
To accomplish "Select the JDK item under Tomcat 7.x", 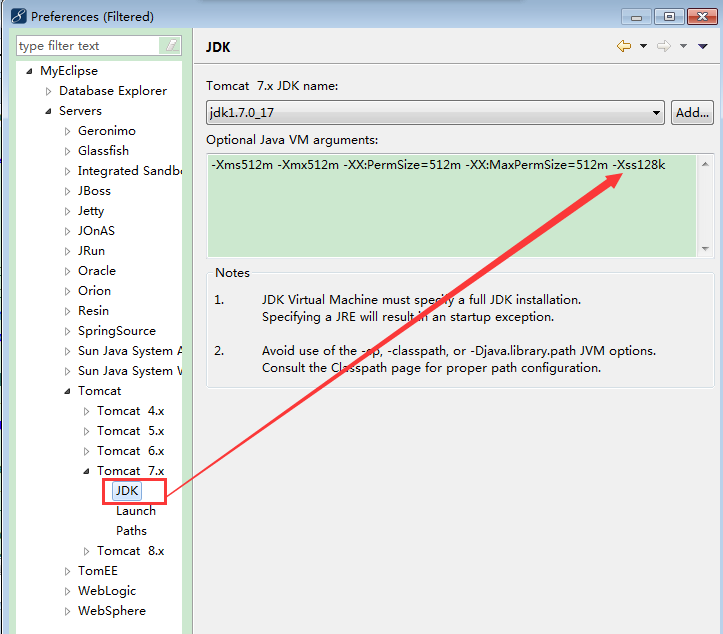I will pyautogui.click(x=127, y=491).
